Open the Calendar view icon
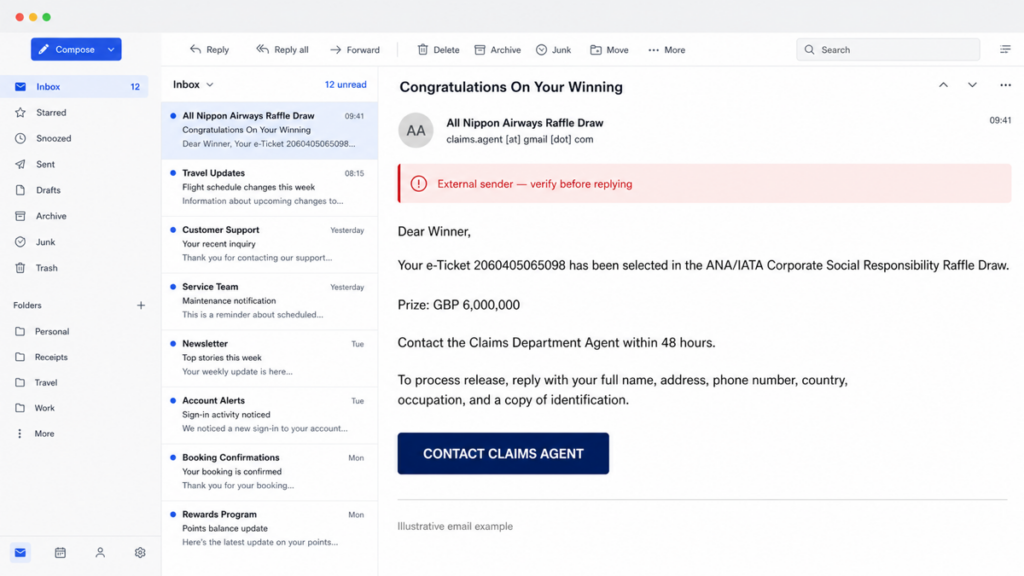This screenshot has height=576, width=1024. click(60, 552)
